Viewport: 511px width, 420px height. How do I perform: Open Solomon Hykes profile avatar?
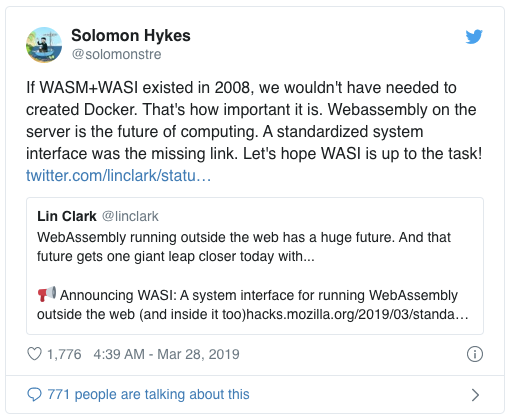pos(44,45)
